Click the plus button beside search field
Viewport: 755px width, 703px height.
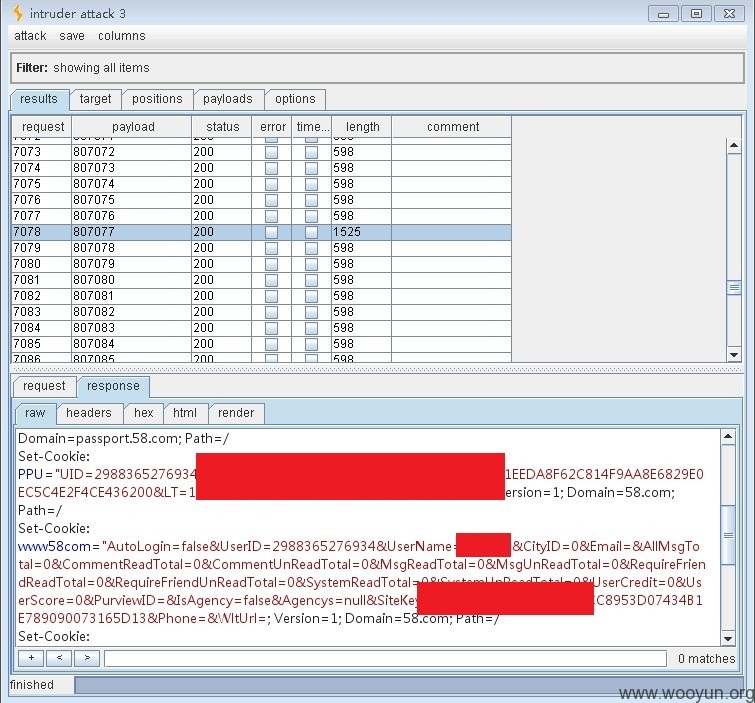click(31, 658)
